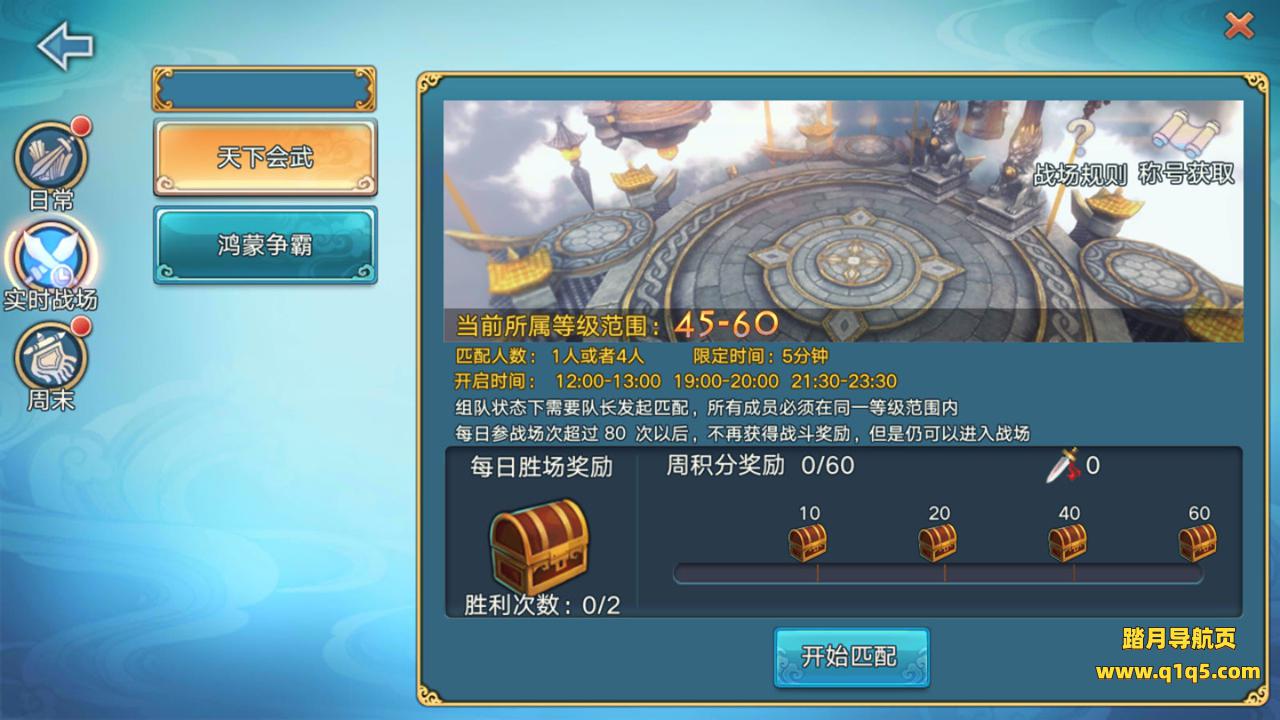Start matchmaking with 开始匹配 button

pos(851,657)
